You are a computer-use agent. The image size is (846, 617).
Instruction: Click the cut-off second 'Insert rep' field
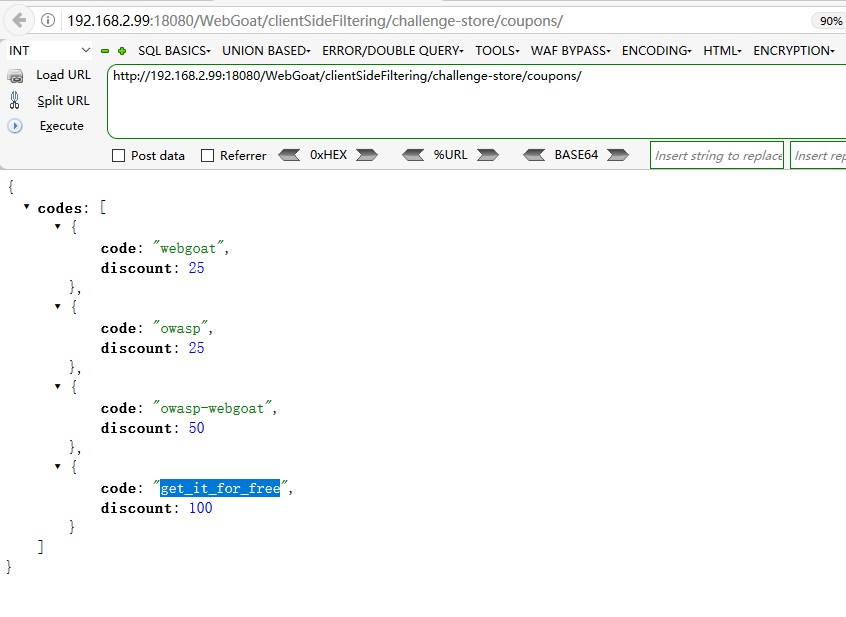coord(818,155)
